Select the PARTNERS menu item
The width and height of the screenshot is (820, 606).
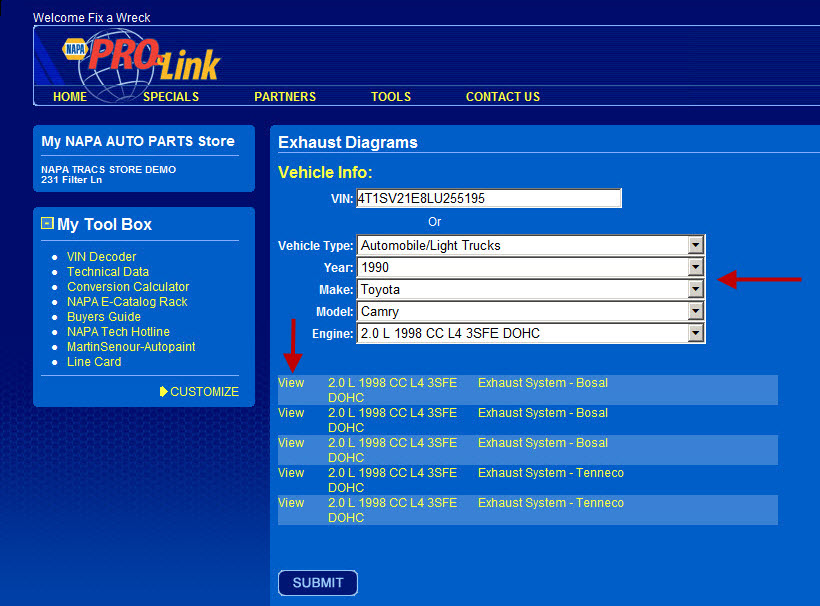[285, 97]
